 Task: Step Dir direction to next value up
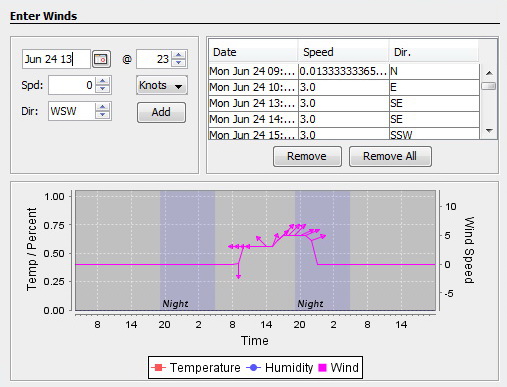pyautogui.click(x=103, y=107)
